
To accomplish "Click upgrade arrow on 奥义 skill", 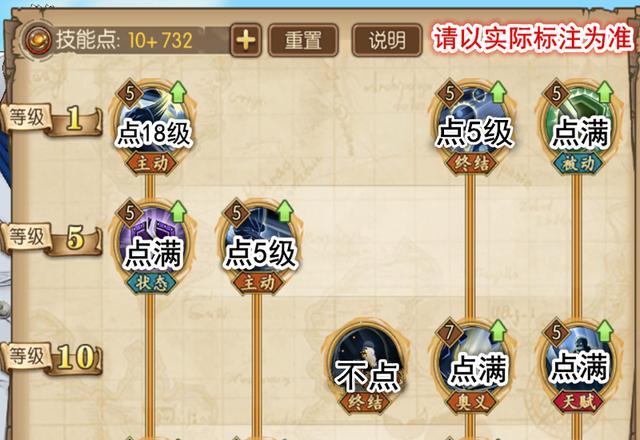I will [x=498, y=331].
